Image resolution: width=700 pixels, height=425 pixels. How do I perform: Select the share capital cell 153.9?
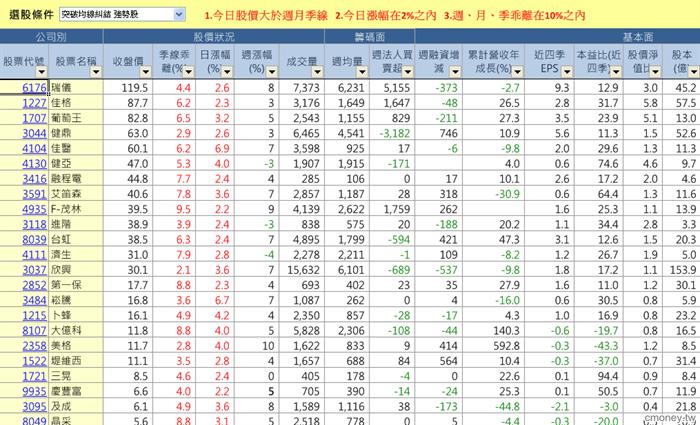[681, 270]
